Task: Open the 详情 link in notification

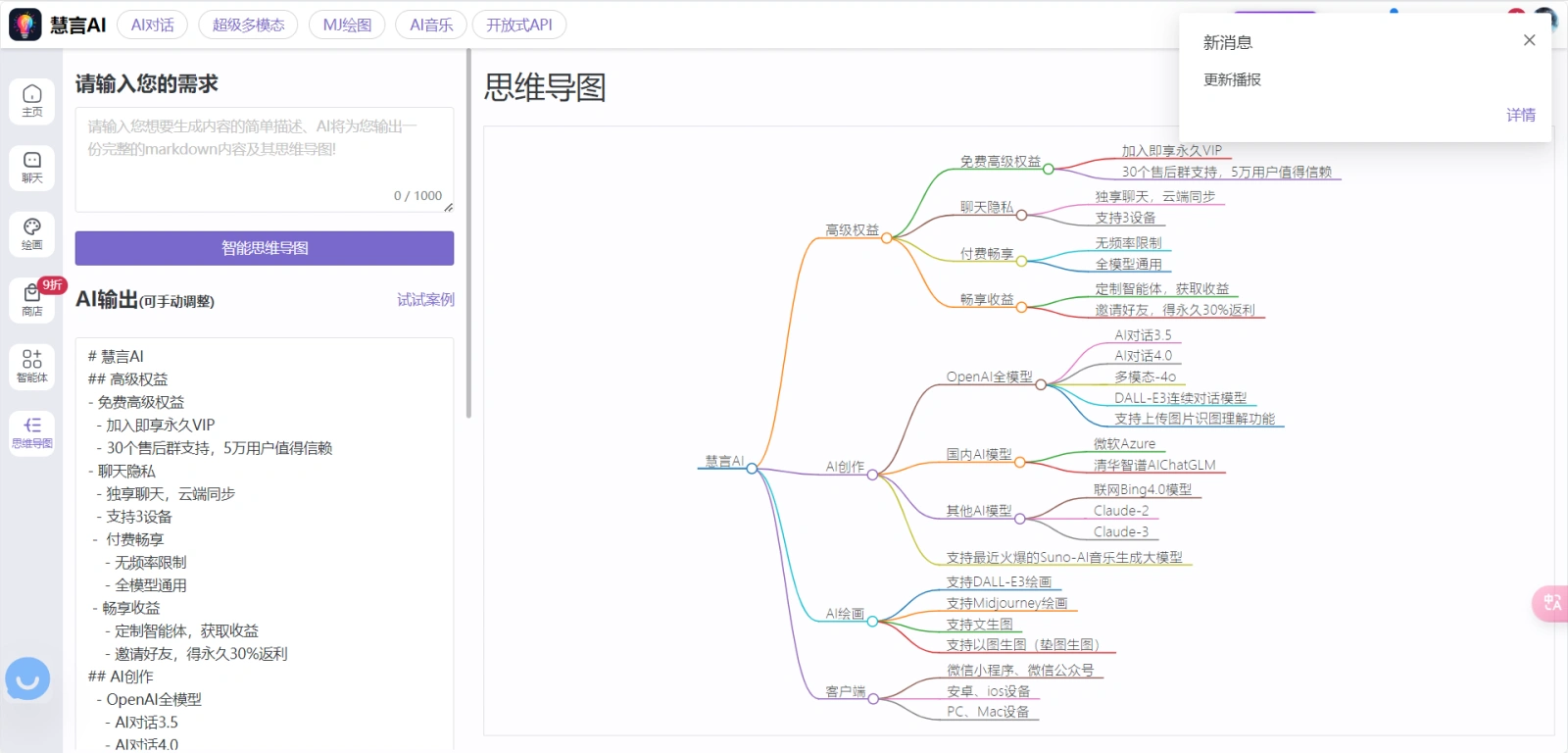Action: coord(1521,115)
